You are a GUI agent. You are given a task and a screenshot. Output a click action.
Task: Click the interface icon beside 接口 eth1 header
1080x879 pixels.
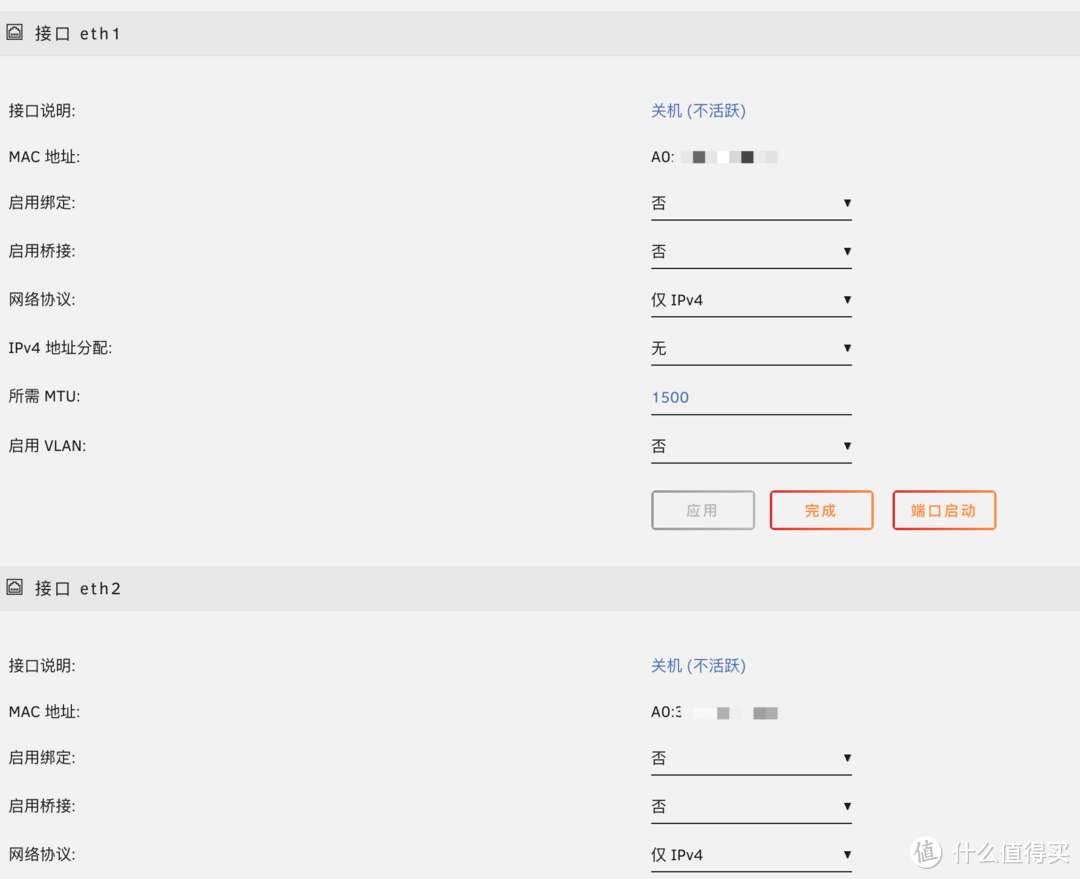pyautogui.click(x=14, y=32)
